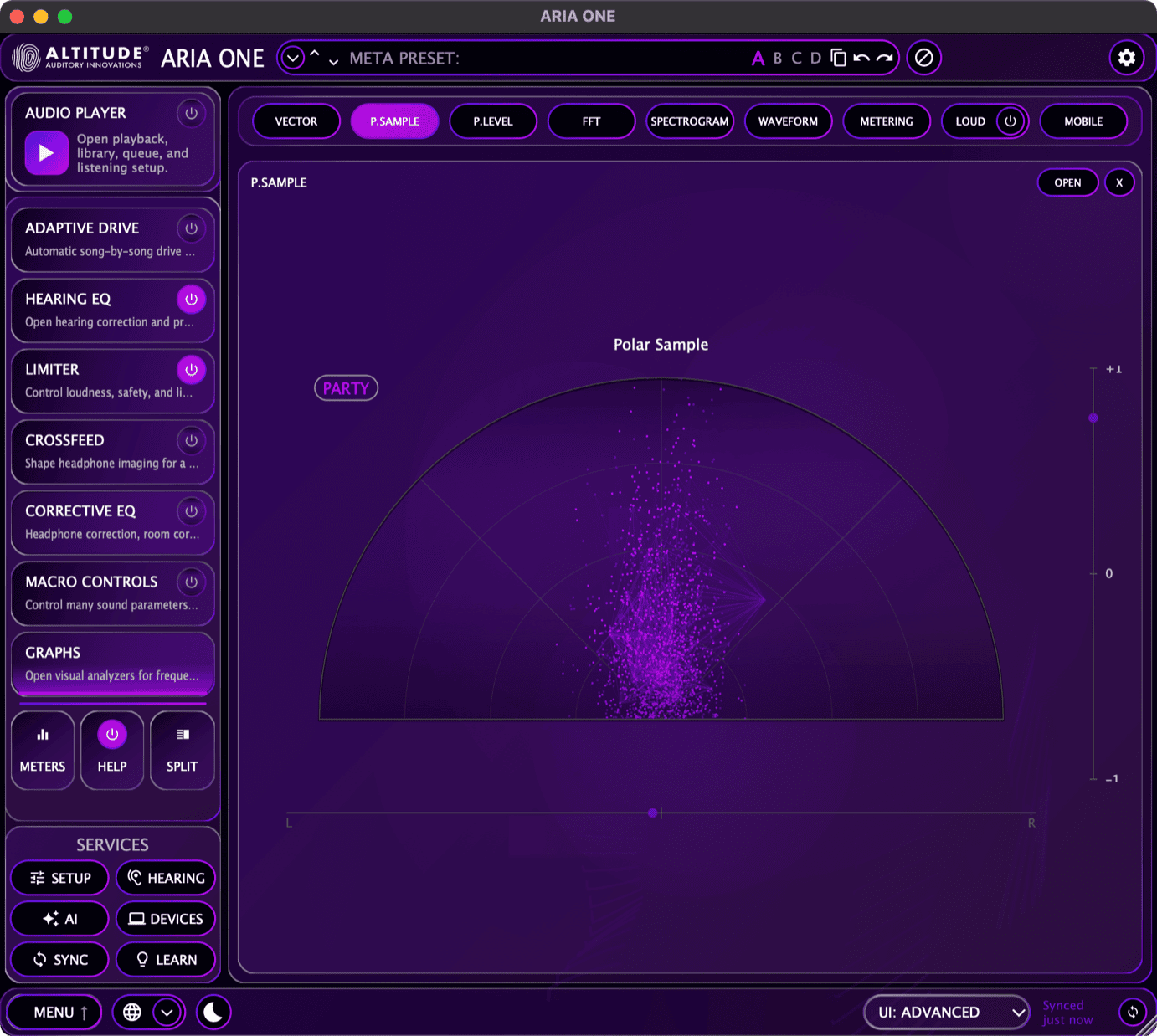Turn off the Limiter power toggle

192,370
